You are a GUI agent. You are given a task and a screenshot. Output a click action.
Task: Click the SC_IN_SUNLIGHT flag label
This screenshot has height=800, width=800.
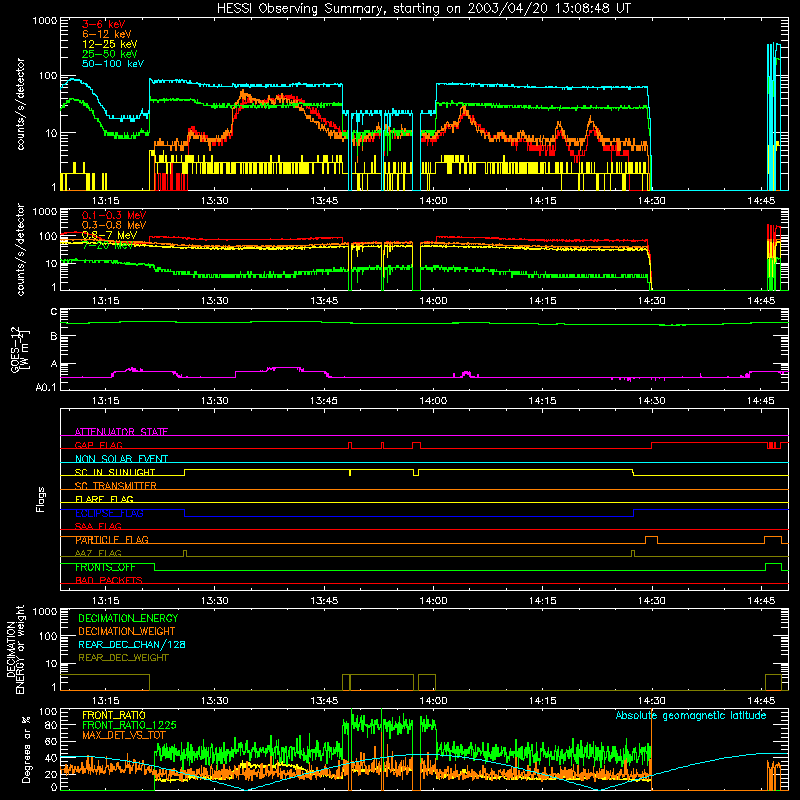tap(115, 472)
